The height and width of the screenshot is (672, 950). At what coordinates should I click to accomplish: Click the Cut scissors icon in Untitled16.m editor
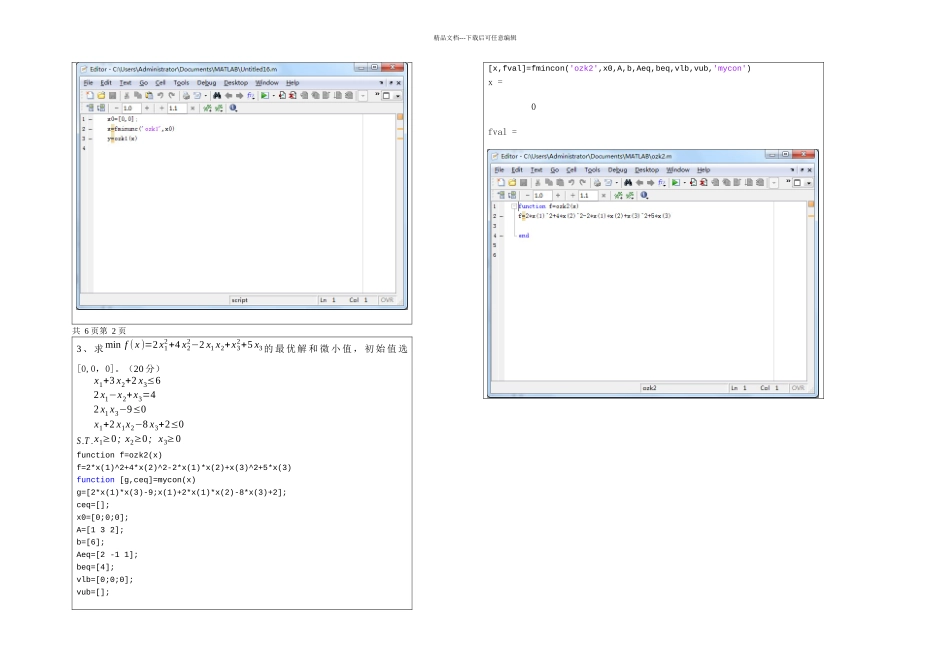(126, 96)
